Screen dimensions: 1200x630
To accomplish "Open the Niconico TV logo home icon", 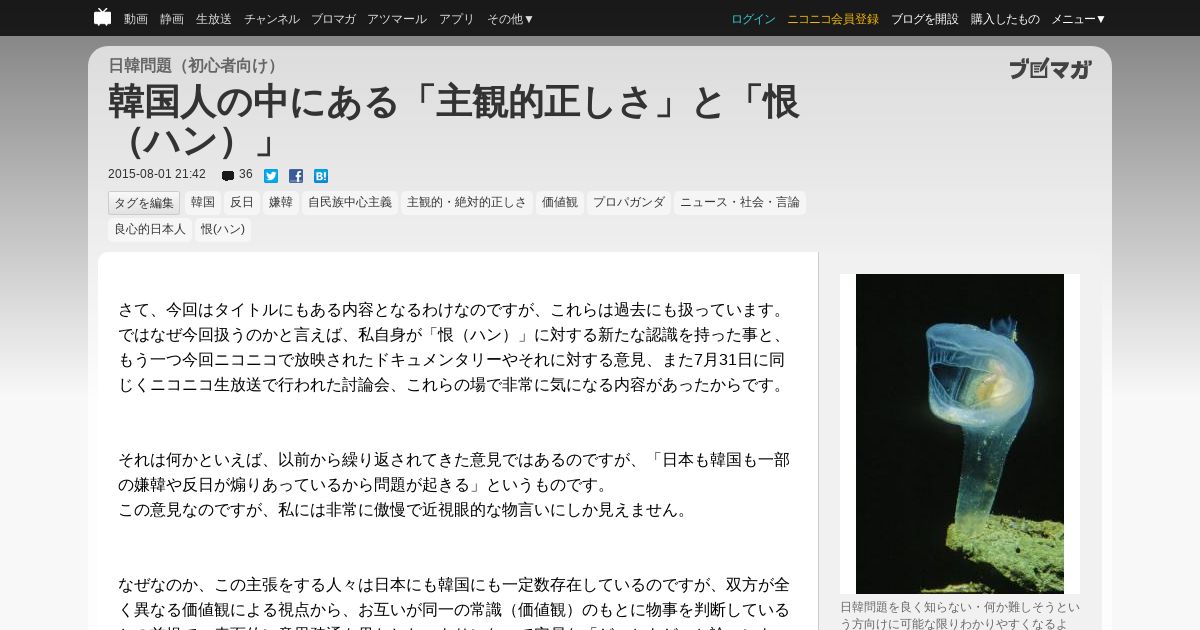I will pyautogui.click(x=102, y=17).
